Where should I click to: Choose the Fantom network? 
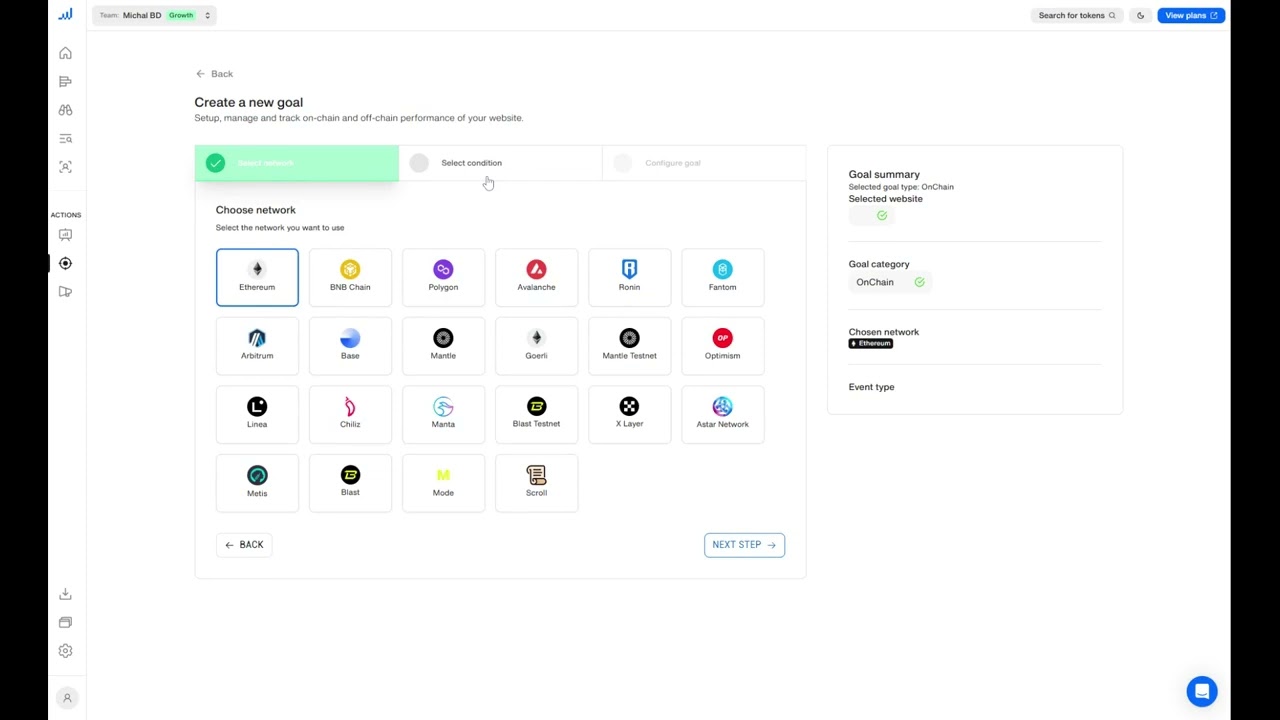pyautogui.click(x=722, y=277)
